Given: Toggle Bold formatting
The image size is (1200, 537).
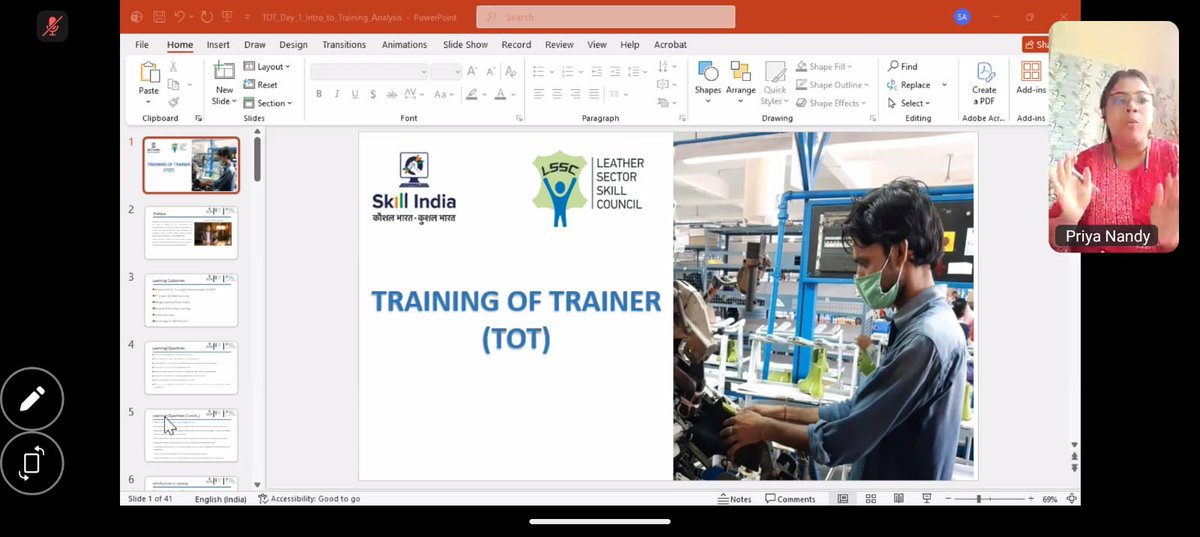Looking at the screenshot, I should pyautogui.click(x=319, y=94).
